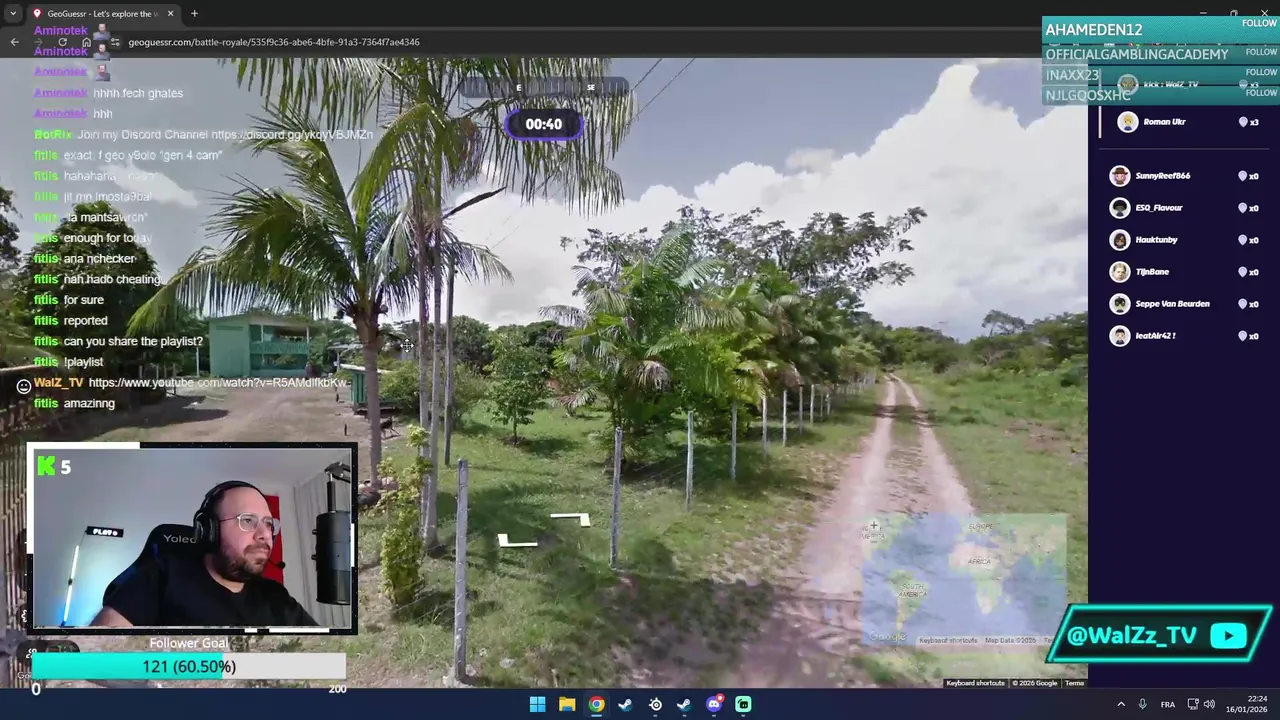Zoom in on the mini map plus
This screenshot has height=720, width=1280.
tap(874, 526)
